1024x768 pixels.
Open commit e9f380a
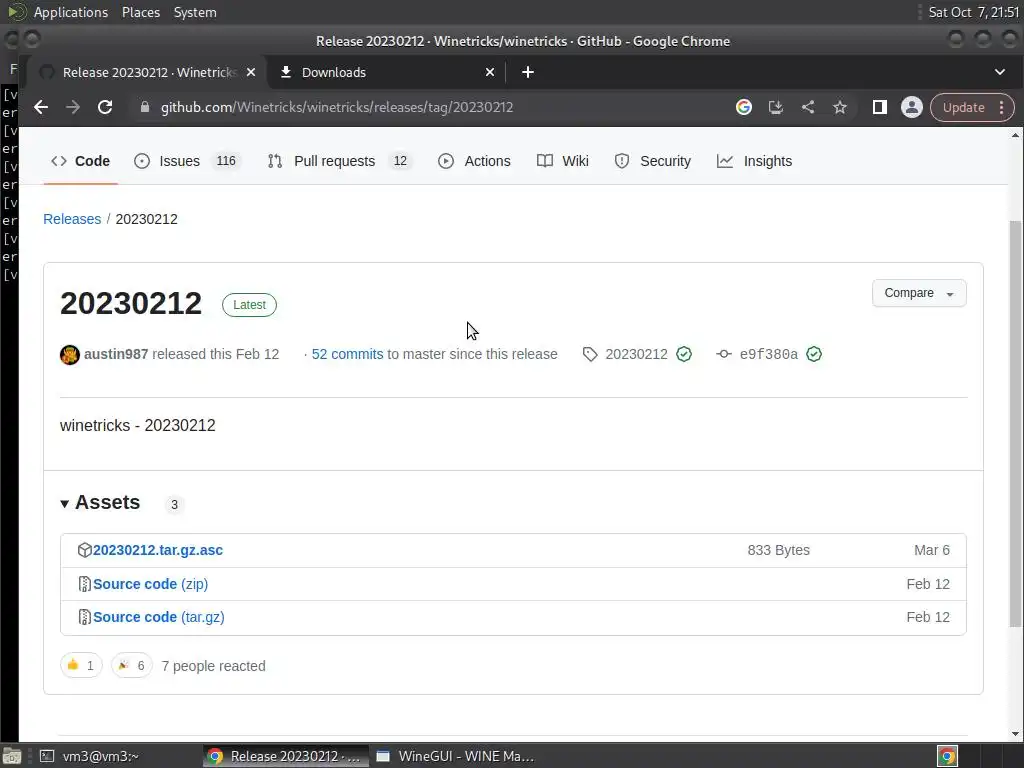coord(769,355)
